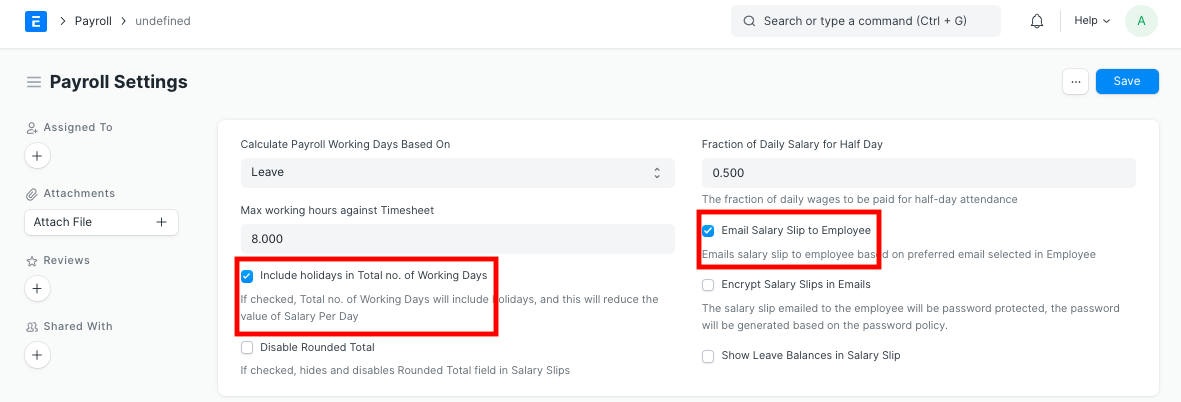Click the plus icon under Assigned To
Screen dimensions: 1181x402
coord(37,156)
